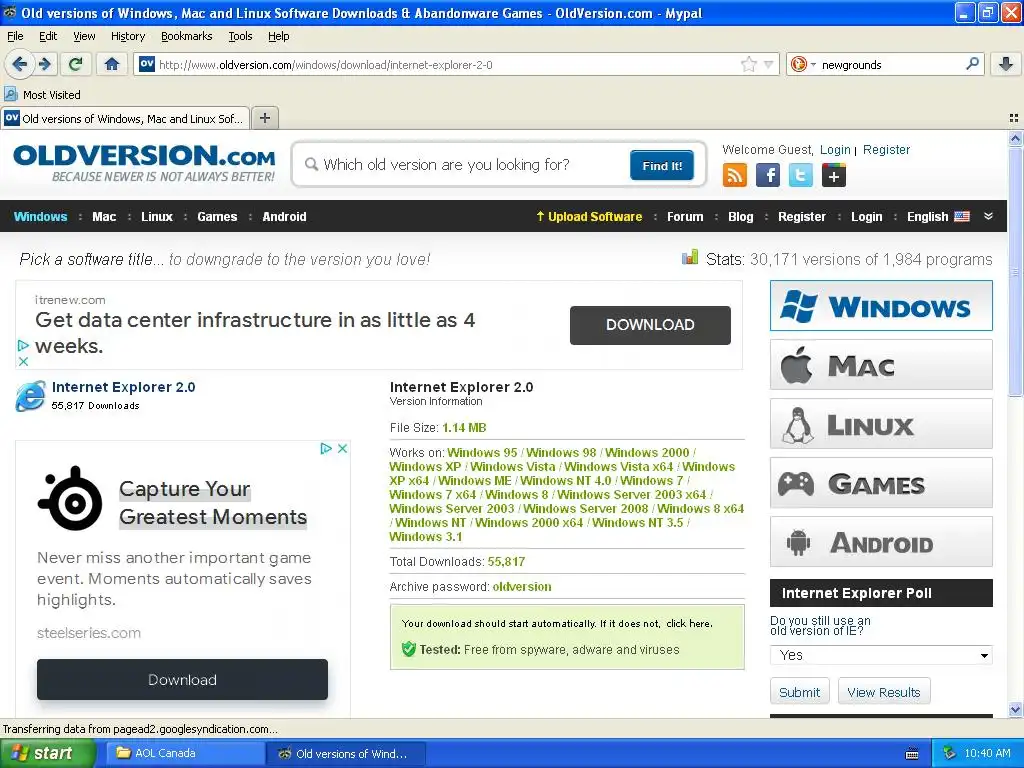Click the View Results button
This screenshot has height=768, width=1024.
884,692
